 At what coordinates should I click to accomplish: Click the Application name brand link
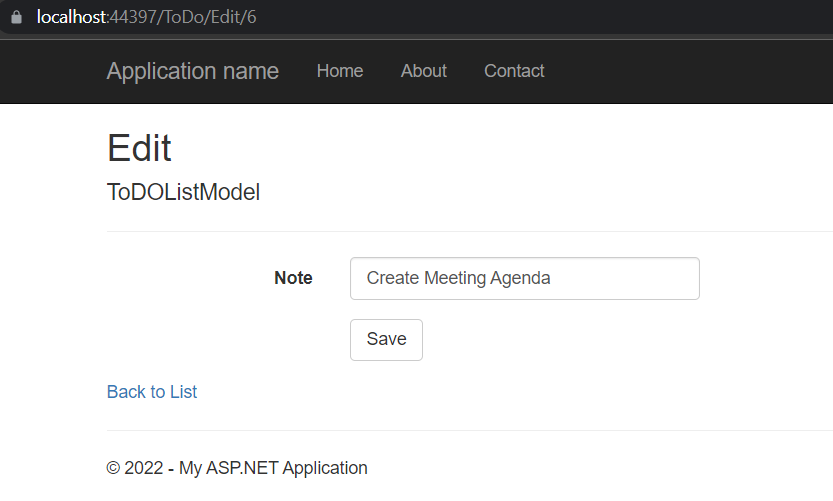193,71
